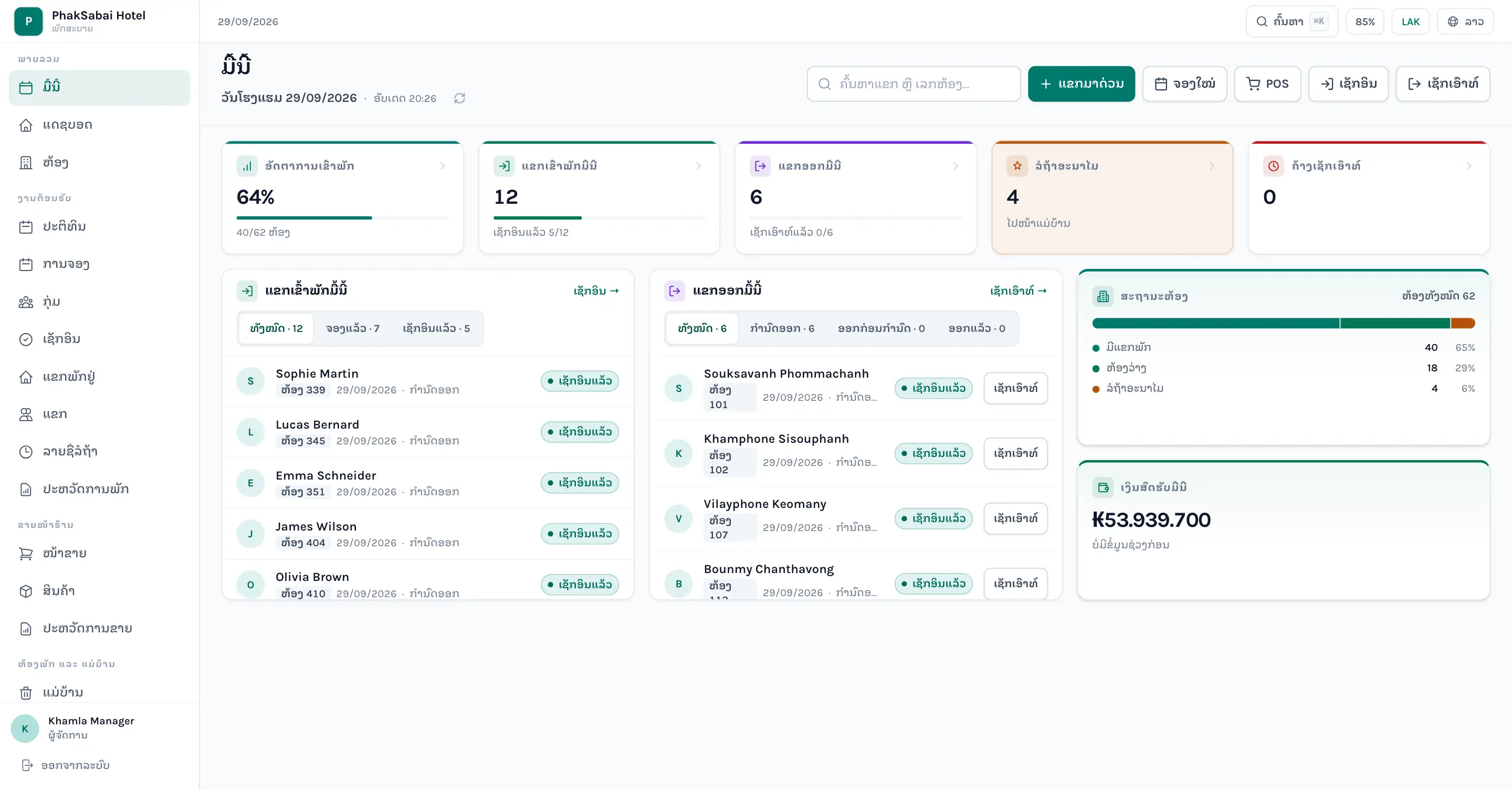Click the ແຂກມາດ່ວນ walk-in button
Viewport: 1512px width, 790px height.
click(1081, 84)
